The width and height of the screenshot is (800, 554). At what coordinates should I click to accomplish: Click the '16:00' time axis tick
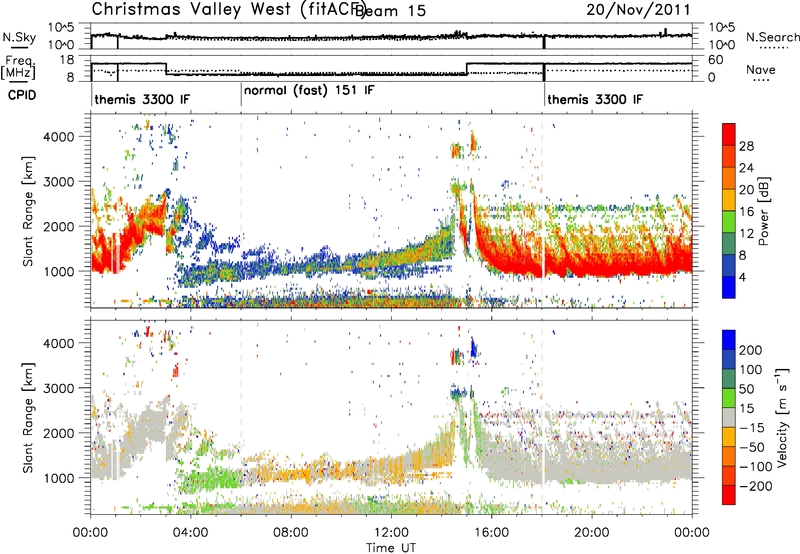(x=491, y=533)
